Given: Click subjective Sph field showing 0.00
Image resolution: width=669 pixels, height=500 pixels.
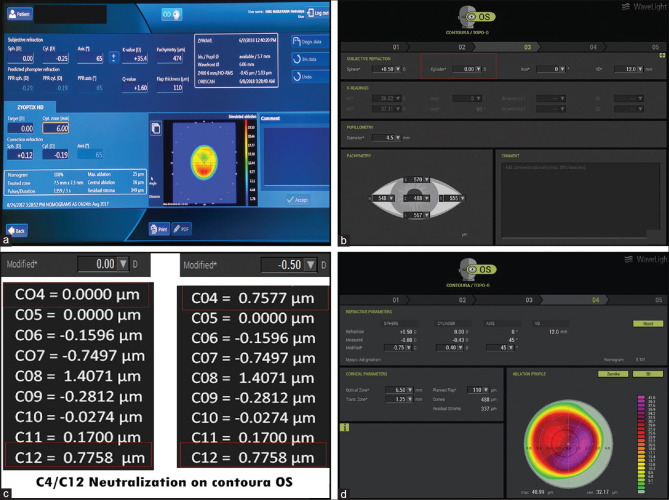Looking at the screenshot, I should 21,58.
